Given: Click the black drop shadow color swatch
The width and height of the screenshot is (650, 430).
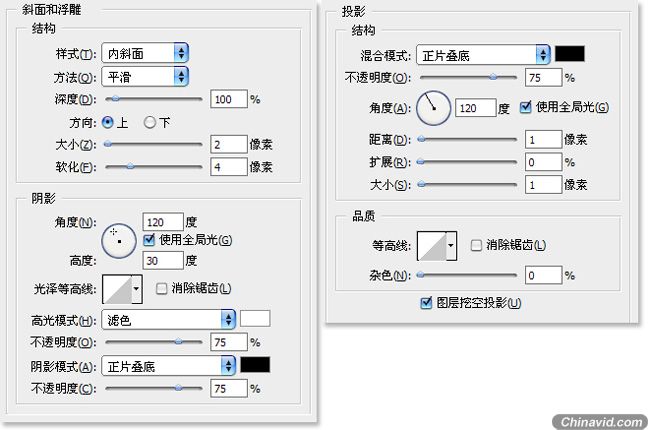Looking at the screenshot, I should pos(570,54).
